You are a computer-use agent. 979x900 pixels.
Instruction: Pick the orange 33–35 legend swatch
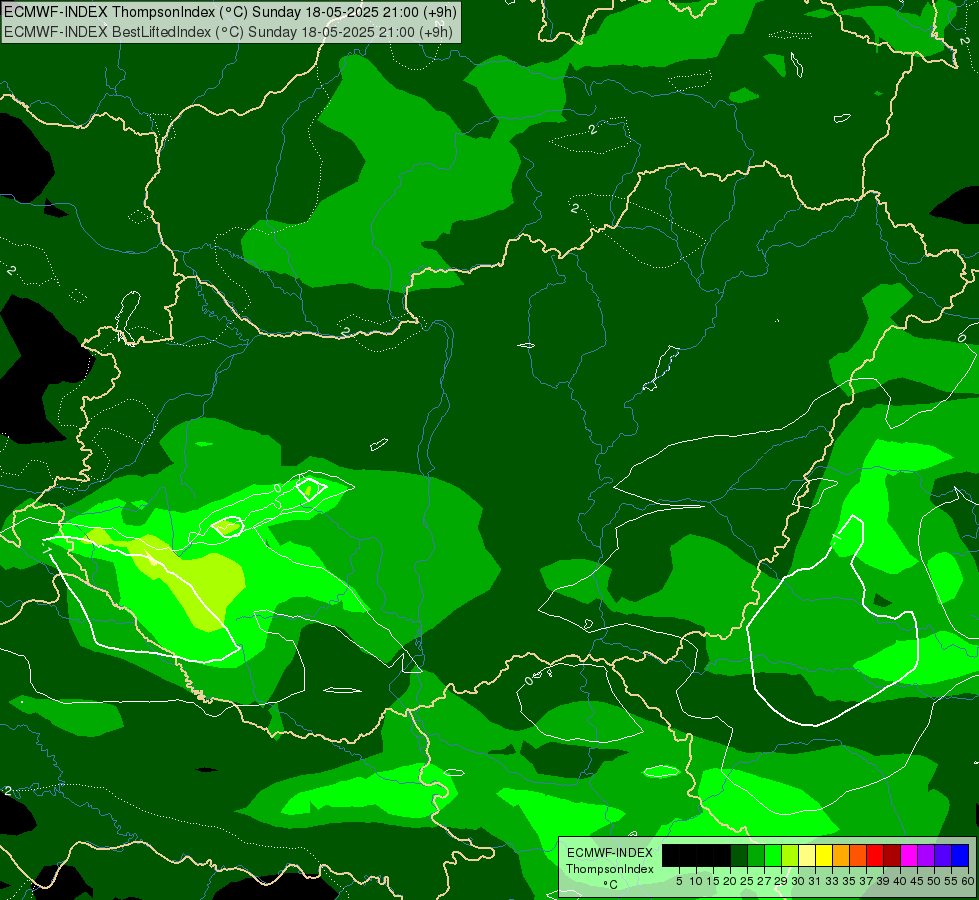click(840, 855)
